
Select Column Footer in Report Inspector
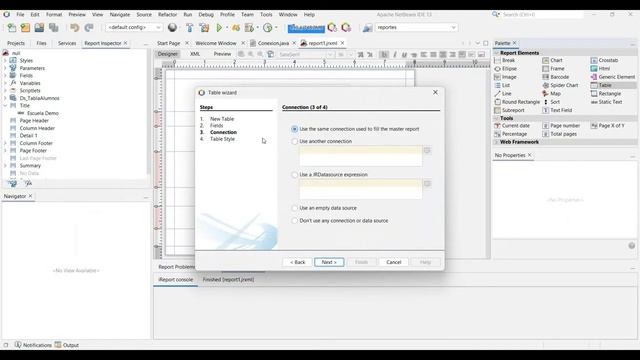pos(36,143)
